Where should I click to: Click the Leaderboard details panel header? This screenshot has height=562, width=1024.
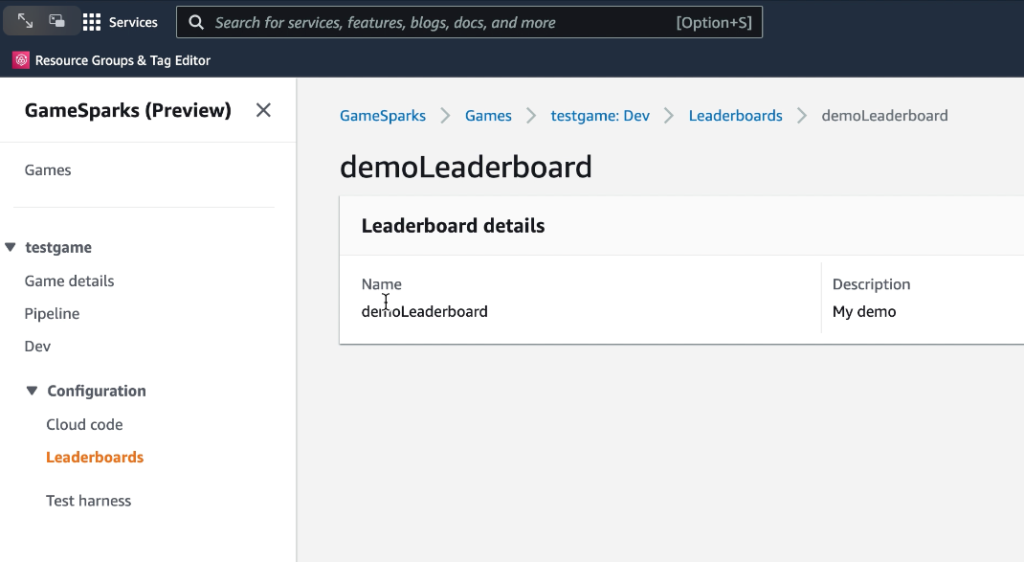(453, 226)
